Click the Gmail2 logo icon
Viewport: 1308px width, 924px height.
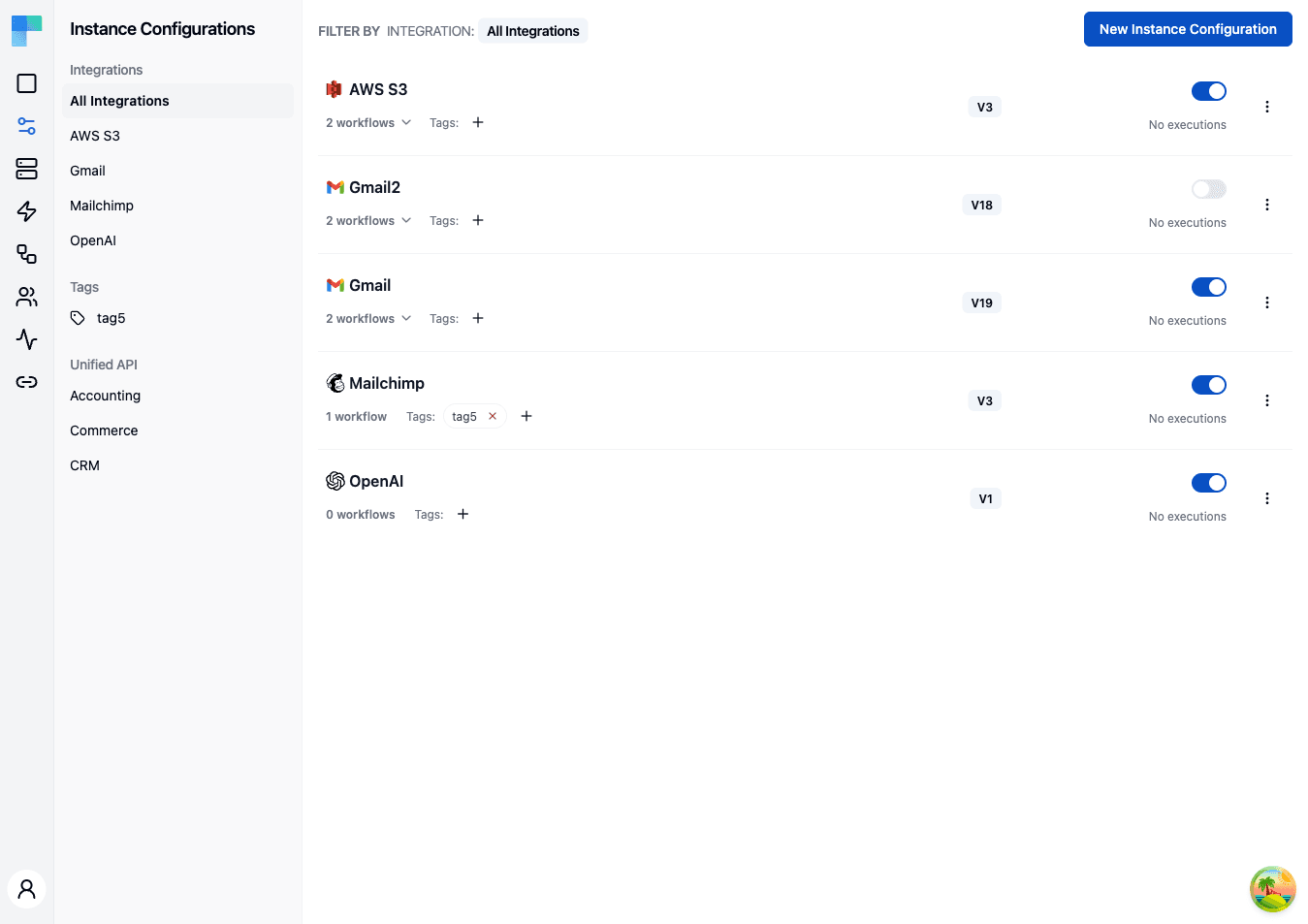[x=335, y=187]
